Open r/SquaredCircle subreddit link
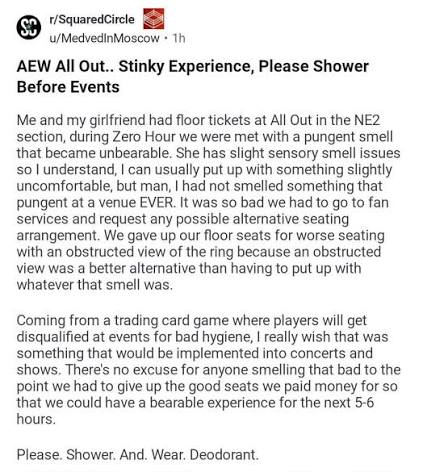This screenshot has height=472, width=423. pyautogui.click(x=92, y=19)
